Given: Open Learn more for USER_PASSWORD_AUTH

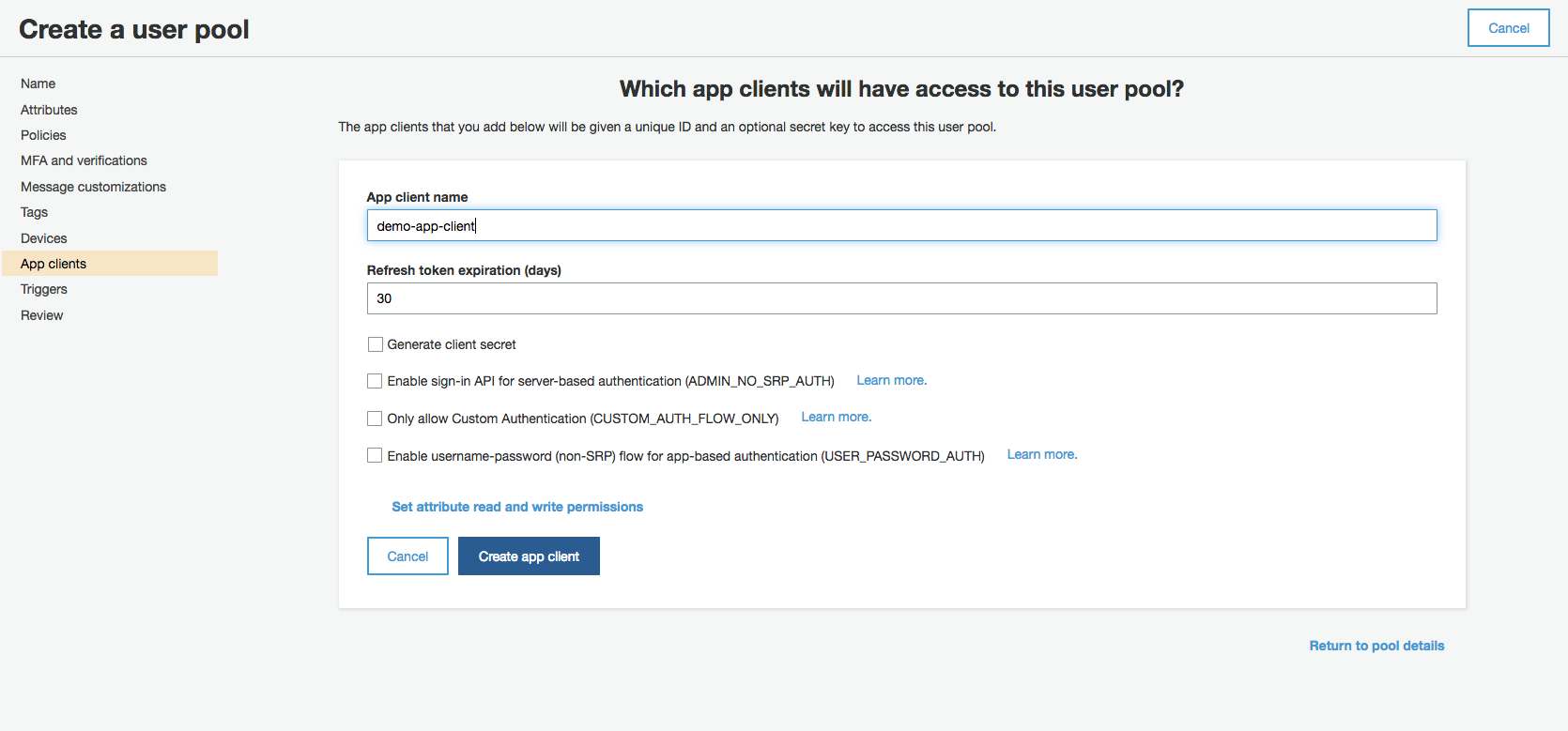Looking at the screenshot, I should pos(1041,454).
